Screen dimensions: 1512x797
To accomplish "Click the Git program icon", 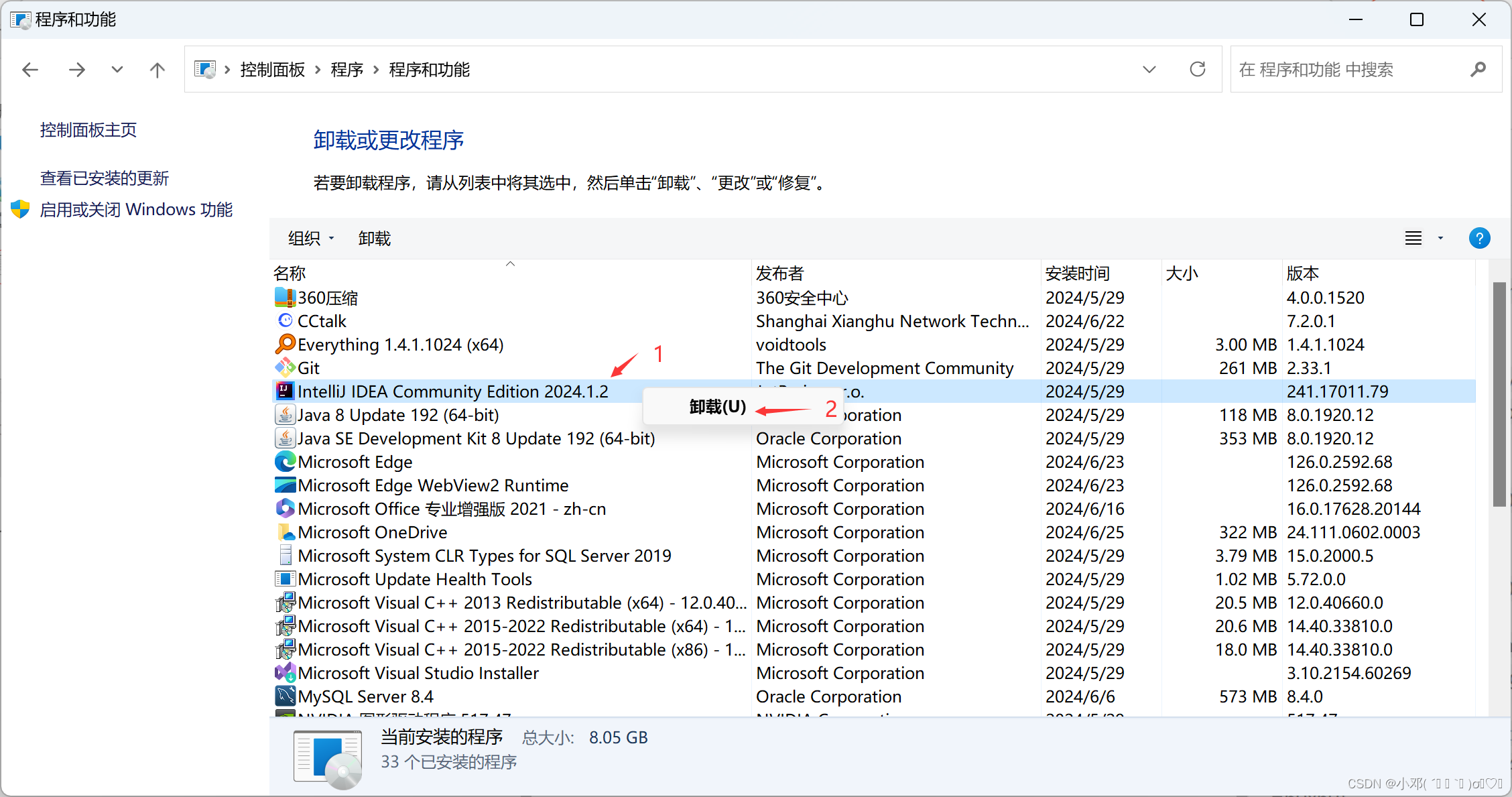I will click(286, 368).
